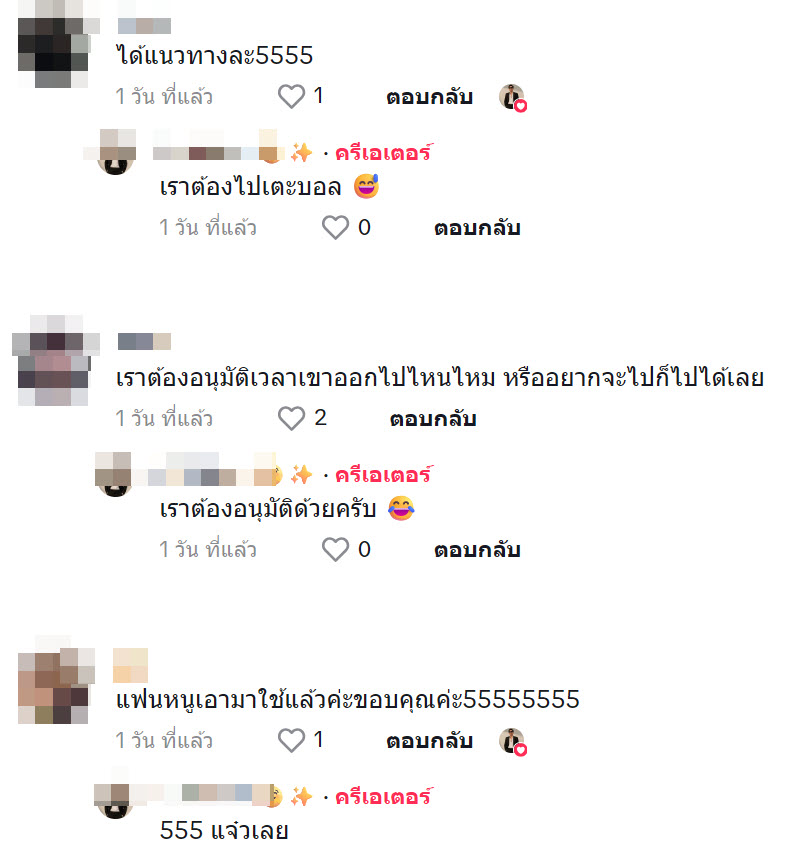810x854 pixels.
Task: Click creator-liked badge next to "แฟนหนูเอามาใช้แล้ว" comment
Action: [x=513, y=742]
